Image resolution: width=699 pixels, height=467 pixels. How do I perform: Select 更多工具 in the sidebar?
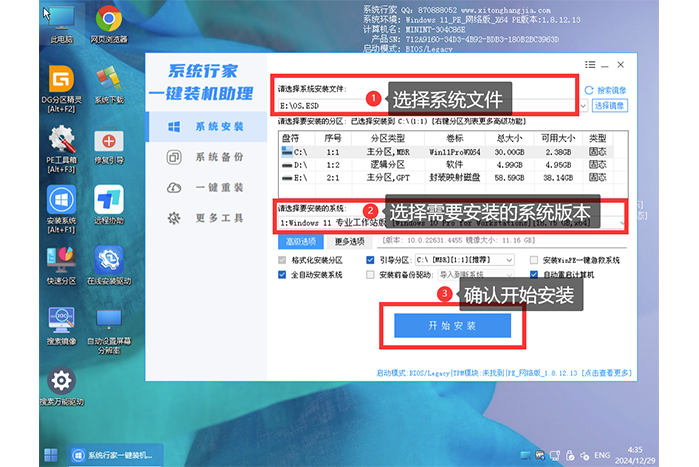pyautogui.click(x=207, y=218)
